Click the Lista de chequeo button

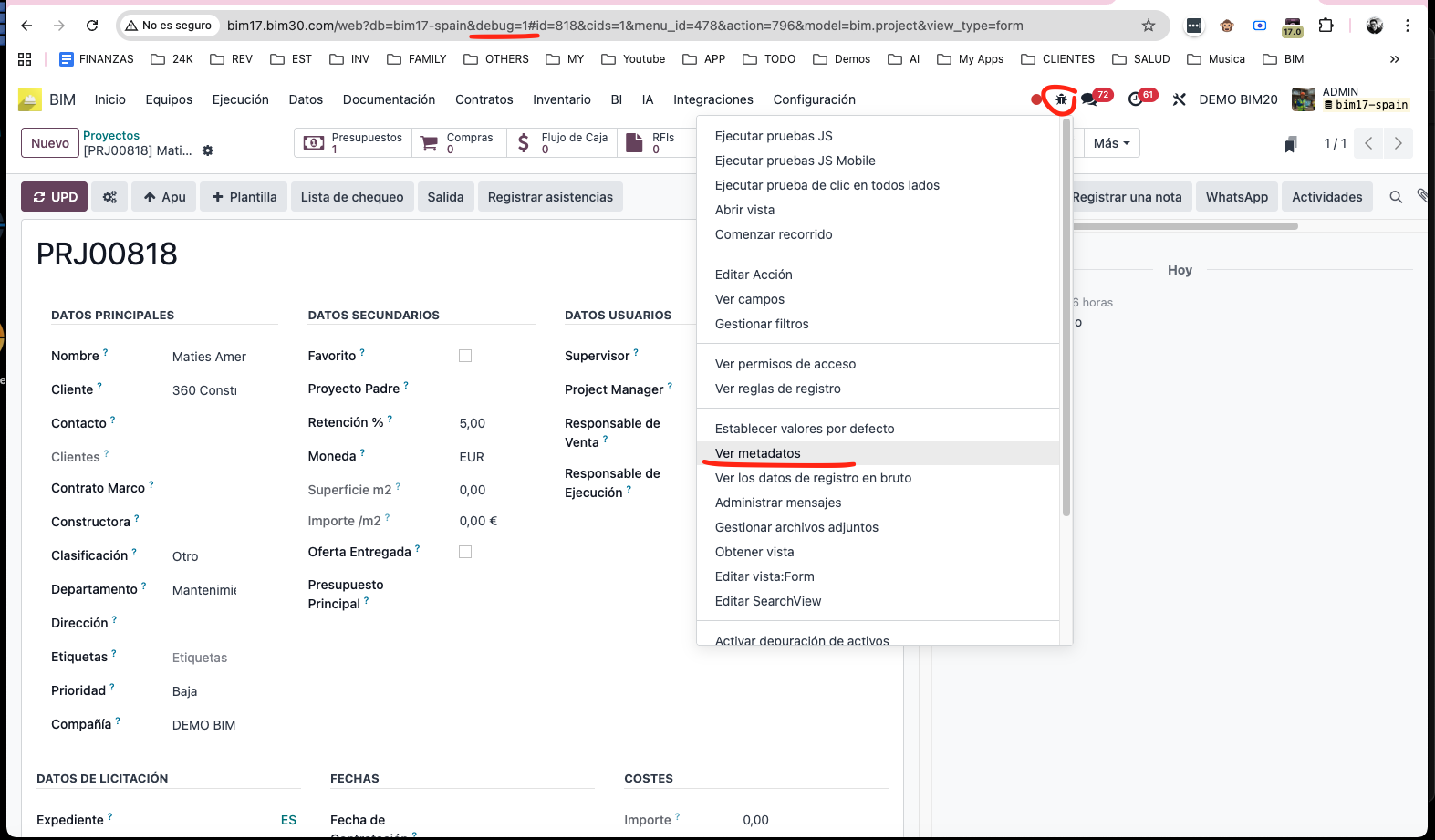352,197
